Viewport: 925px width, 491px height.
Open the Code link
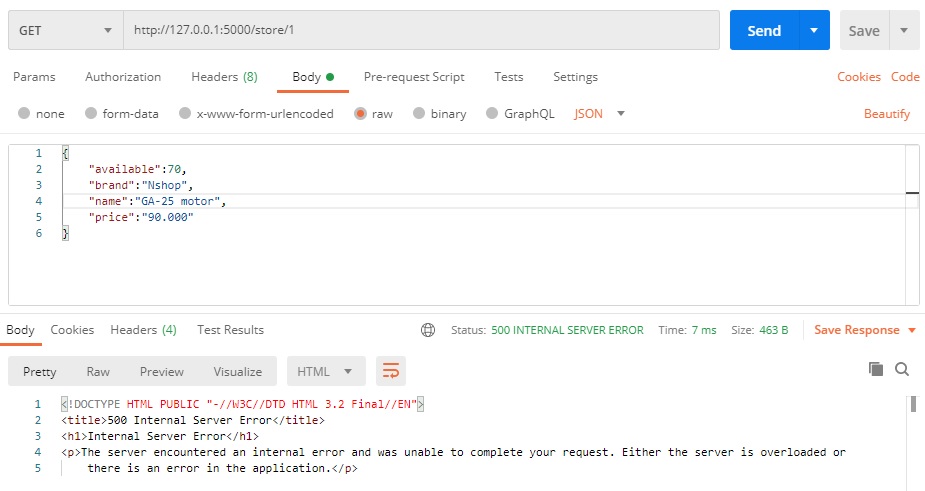[905, 77]
